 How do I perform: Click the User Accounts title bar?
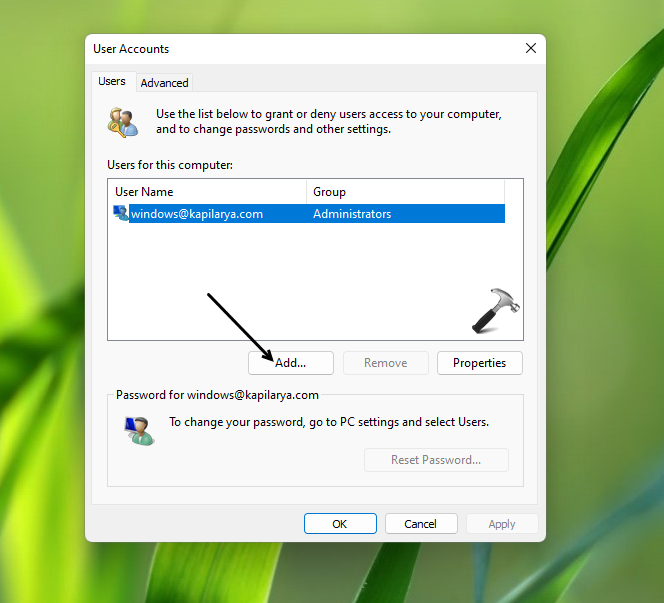[300, 49]
